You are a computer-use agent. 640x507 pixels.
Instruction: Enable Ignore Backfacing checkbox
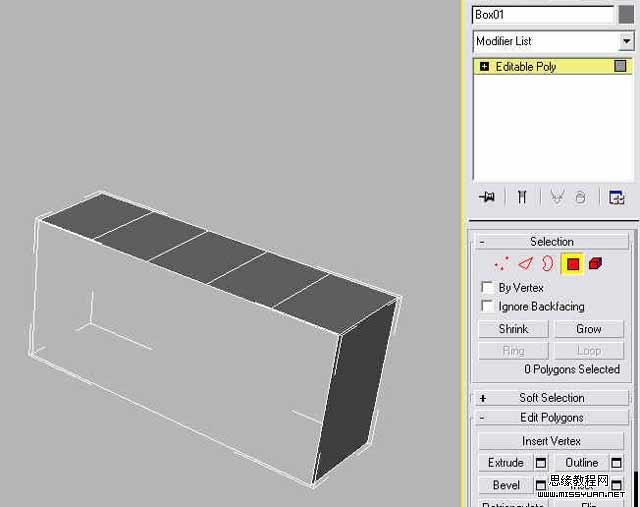487,306
